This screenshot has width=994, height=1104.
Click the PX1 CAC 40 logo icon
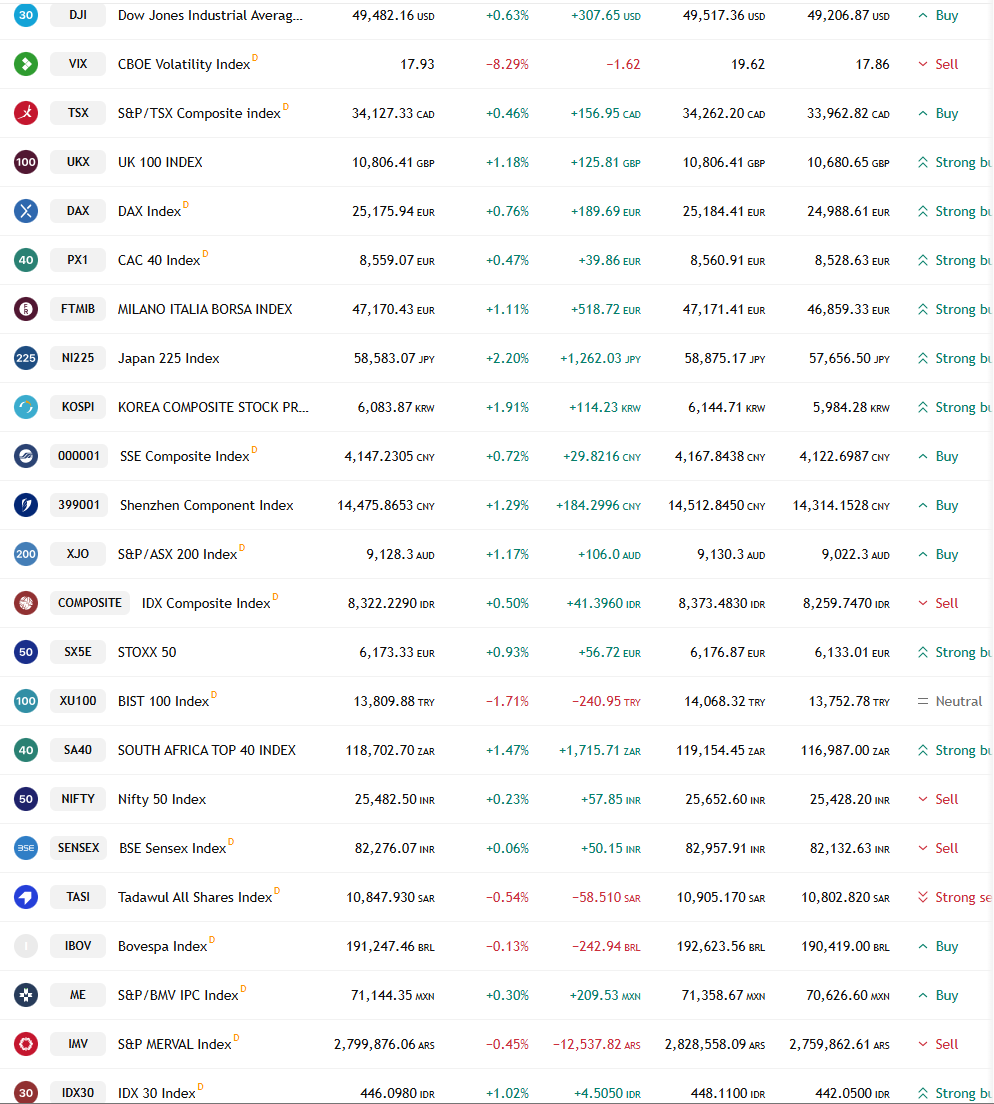coord(26,260)
